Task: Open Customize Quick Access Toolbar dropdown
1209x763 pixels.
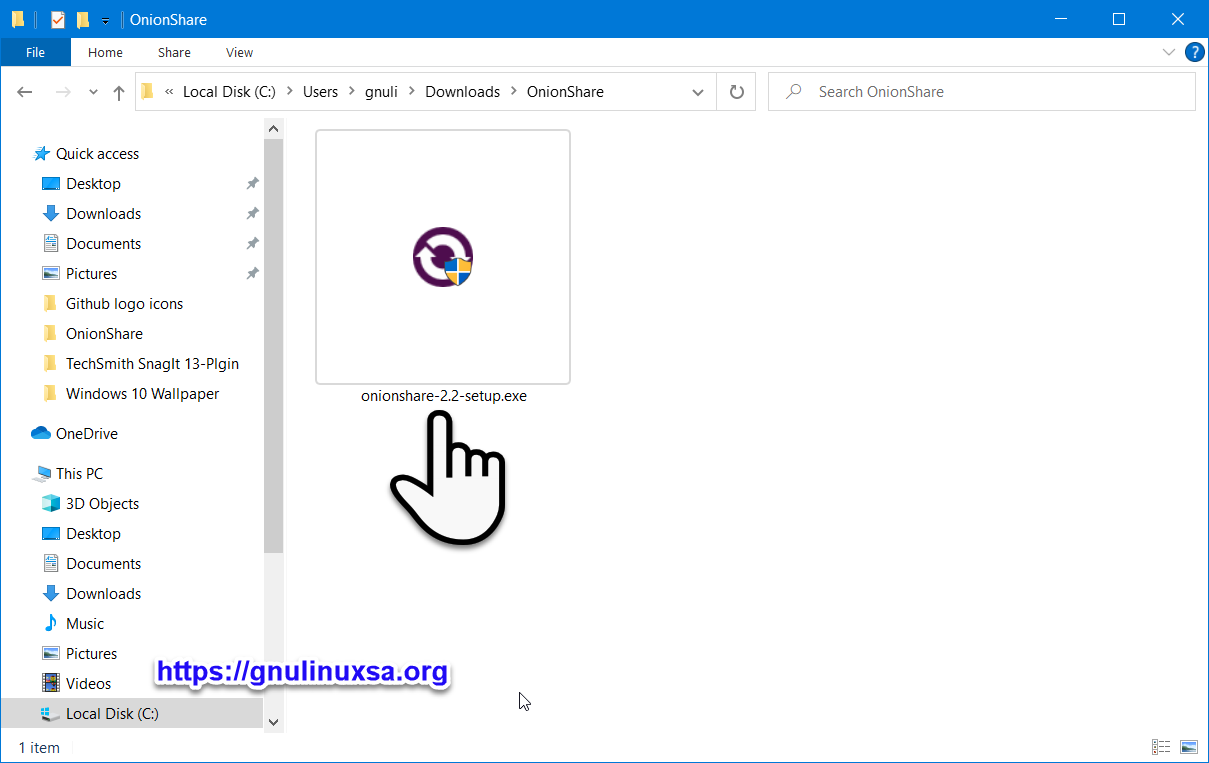Action: 105,20
